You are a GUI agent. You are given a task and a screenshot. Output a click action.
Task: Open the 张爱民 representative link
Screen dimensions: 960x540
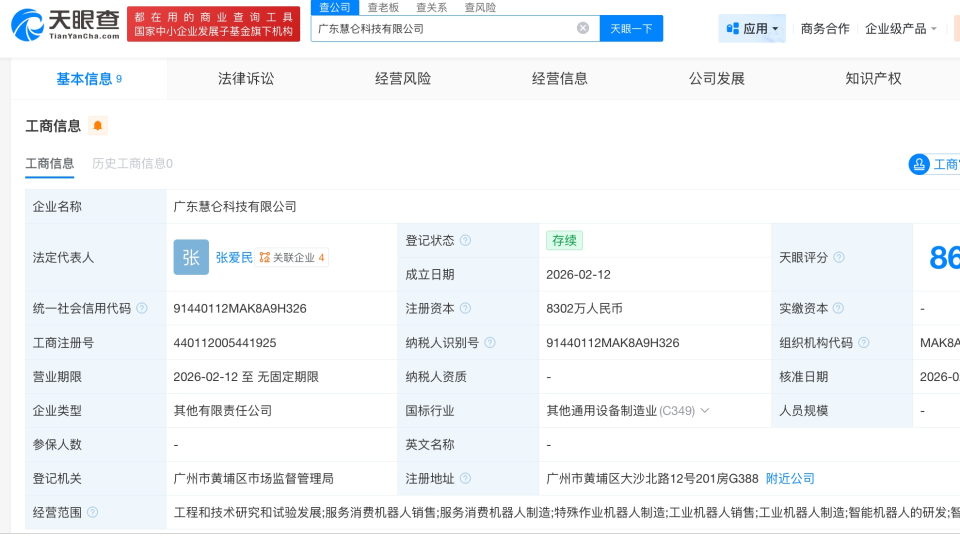point(234,258)
